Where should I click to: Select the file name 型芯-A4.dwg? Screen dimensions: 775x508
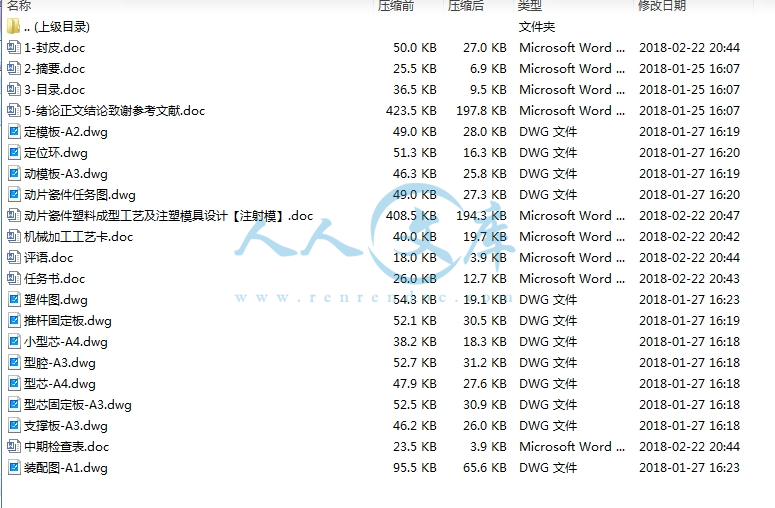60,384
